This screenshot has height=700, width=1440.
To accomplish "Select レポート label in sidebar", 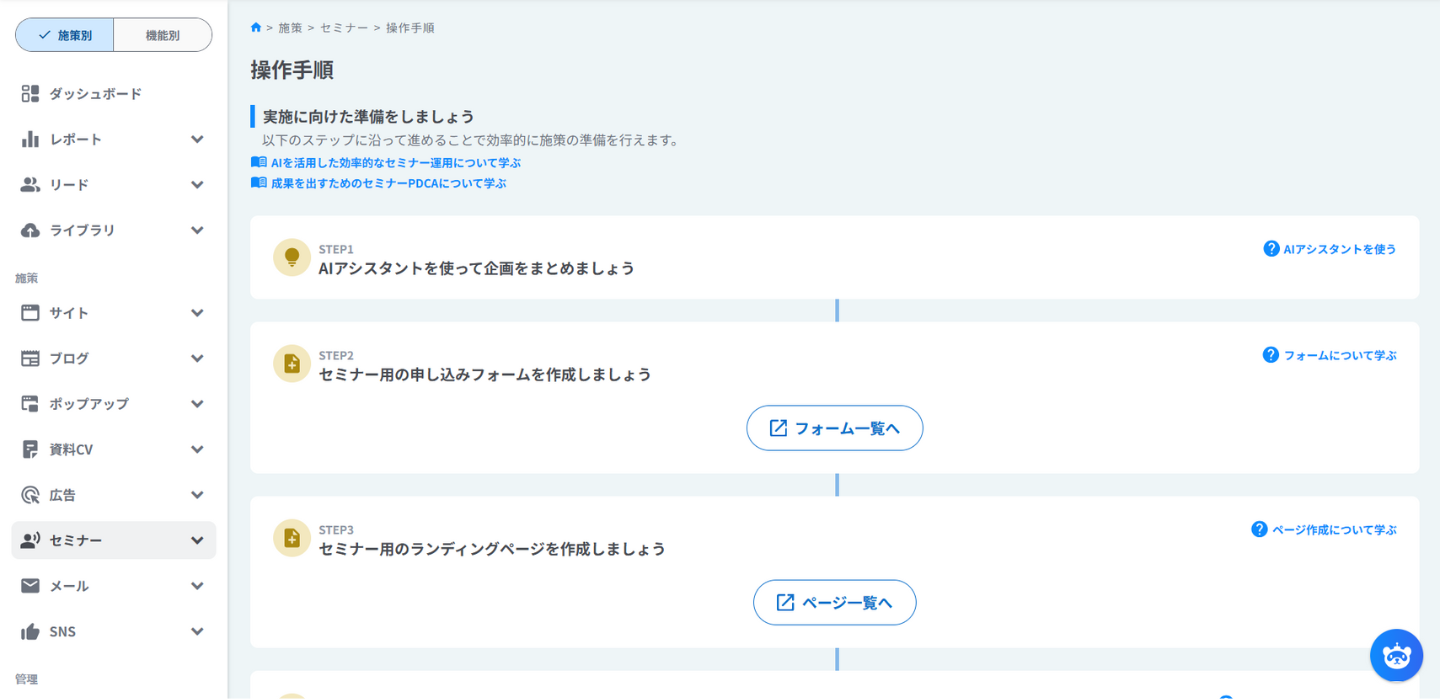I will pos(76,139).
